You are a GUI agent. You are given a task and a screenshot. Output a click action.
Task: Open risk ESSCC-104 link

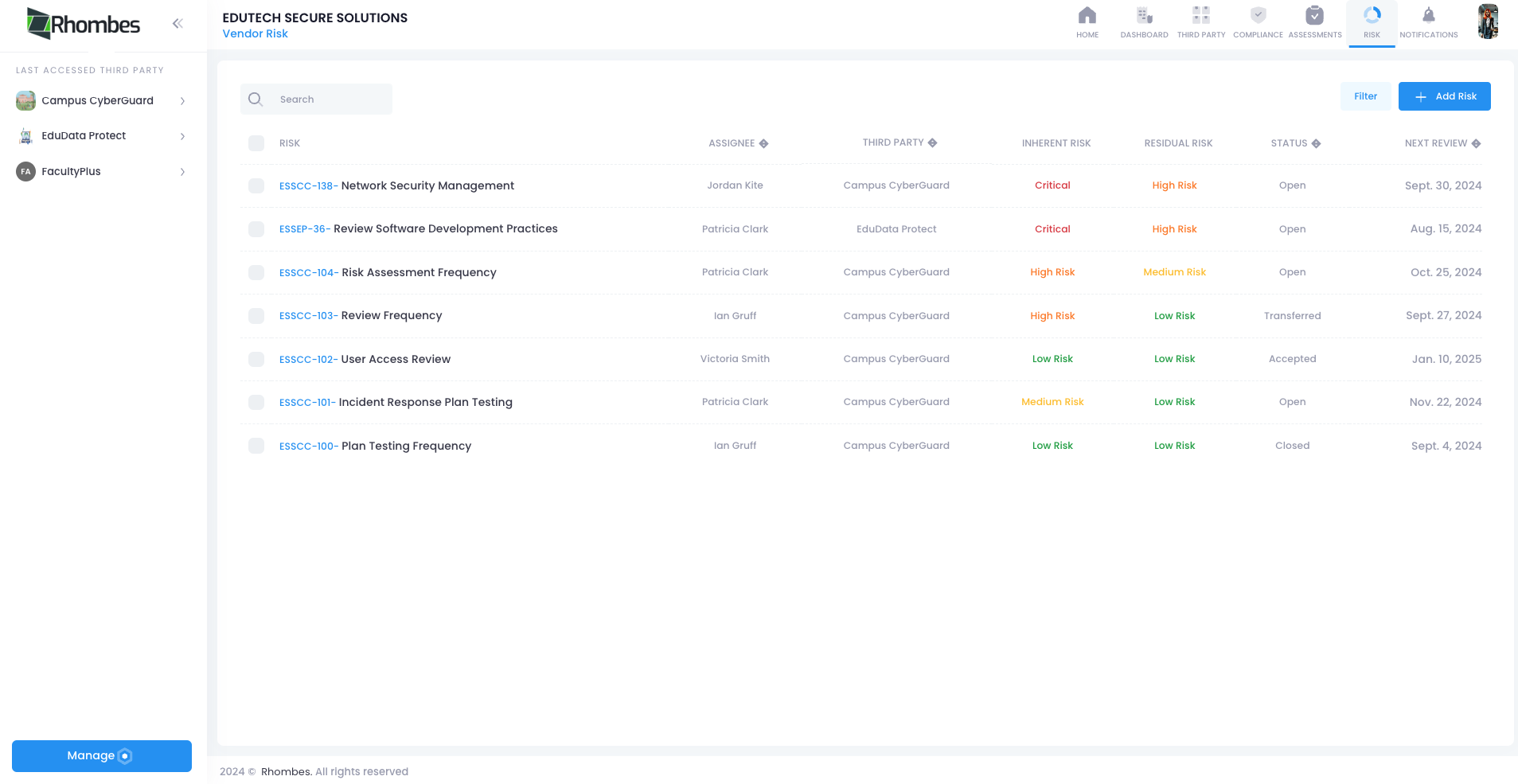click(309, 273)
